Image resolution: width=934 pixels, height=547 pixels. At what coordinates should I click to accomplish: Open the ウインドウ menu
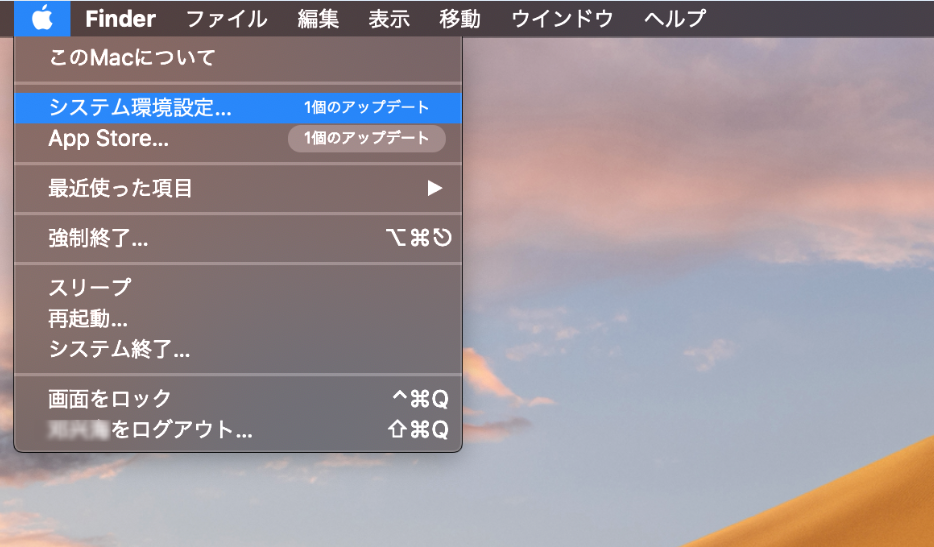[x=562, y=18]
